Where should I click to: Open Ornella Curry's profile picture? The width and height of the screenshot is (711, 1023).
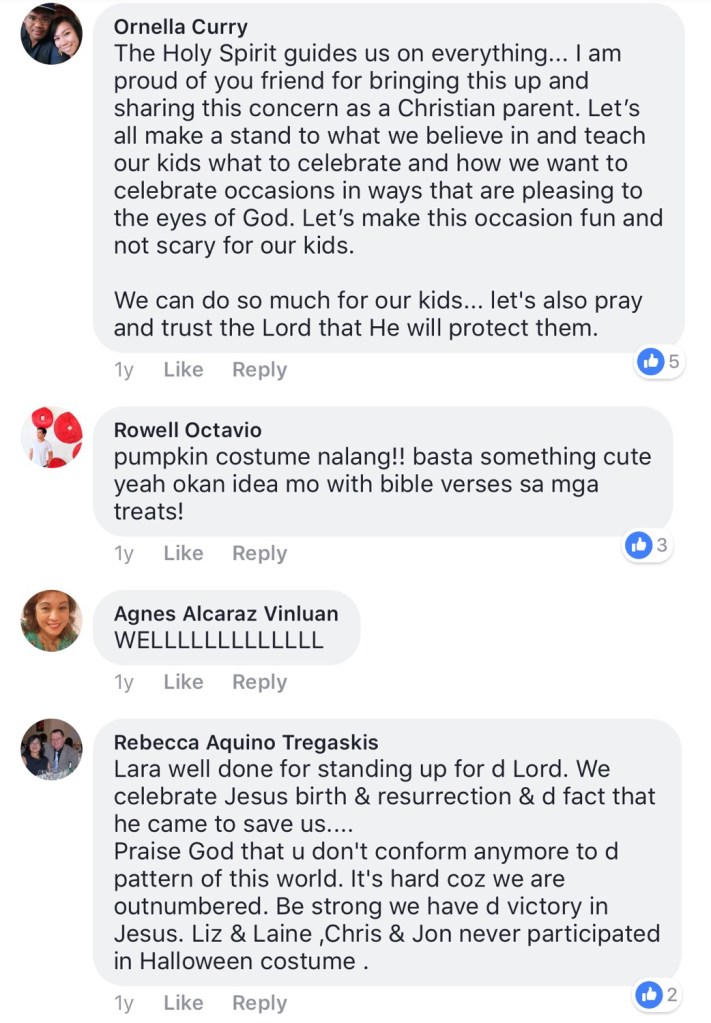tap(52, 35)
